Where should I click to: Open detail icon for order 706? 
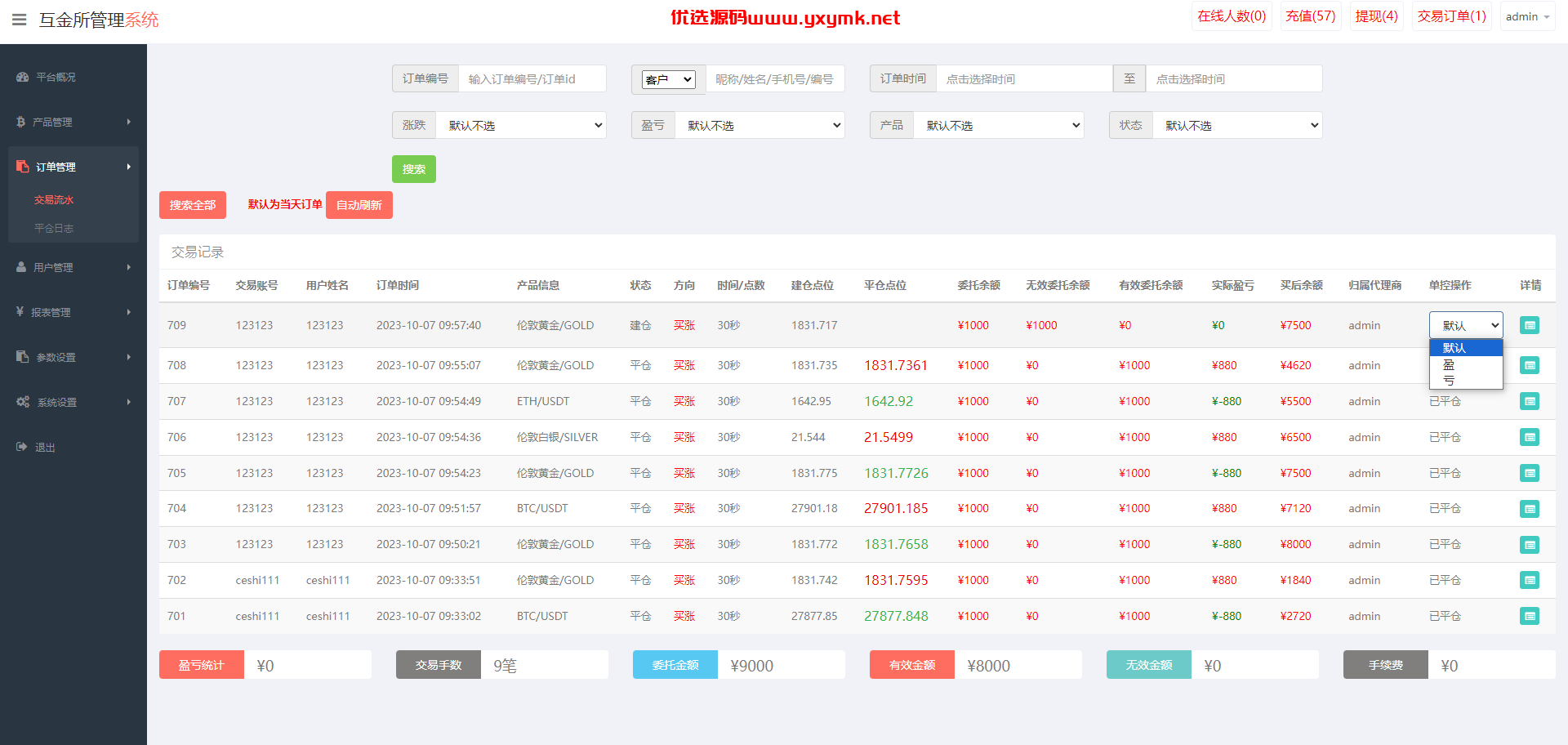point(1530,437)
